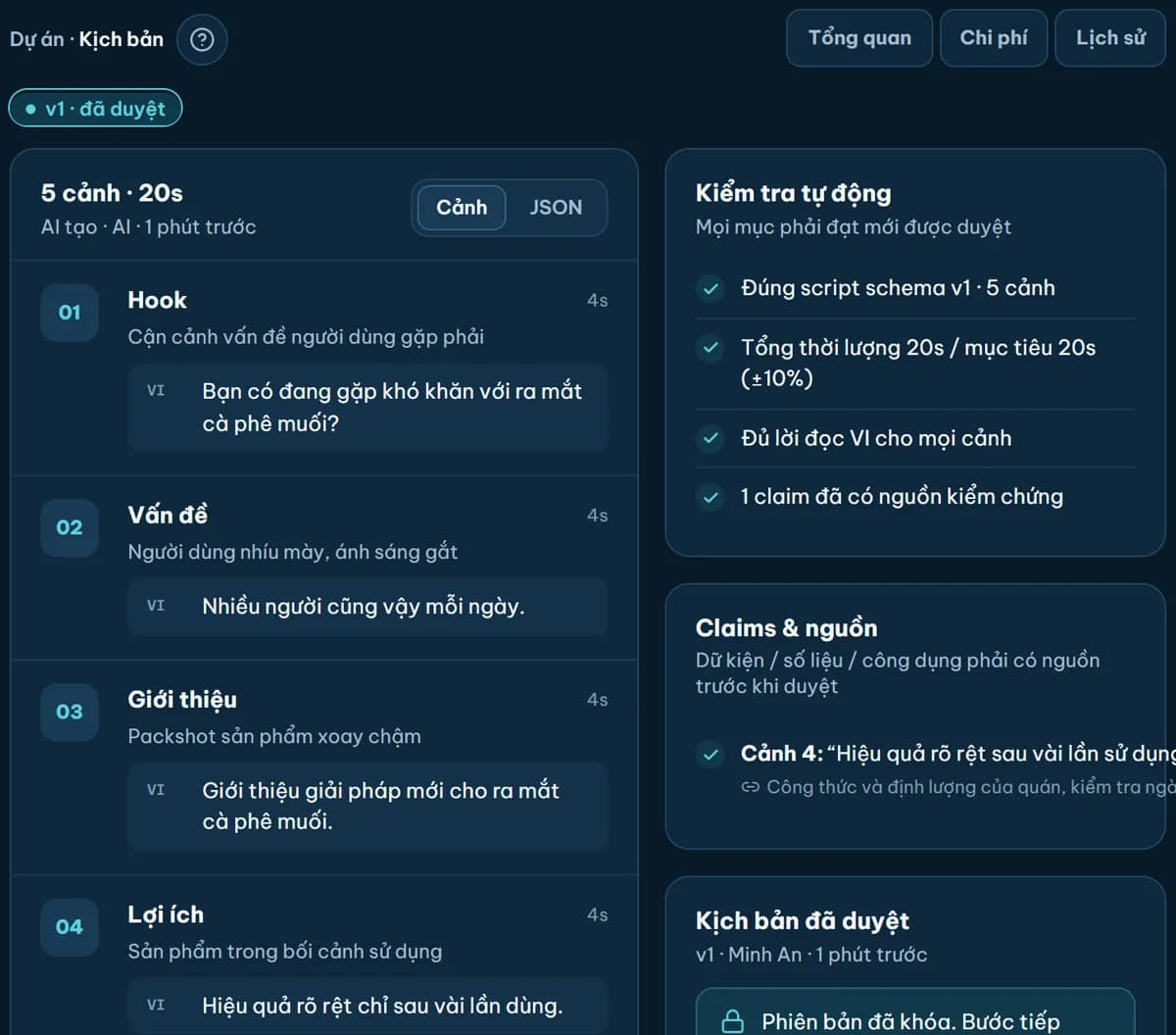Click narration "Bạn có đang gặp khó khăn"

point(392,408)
